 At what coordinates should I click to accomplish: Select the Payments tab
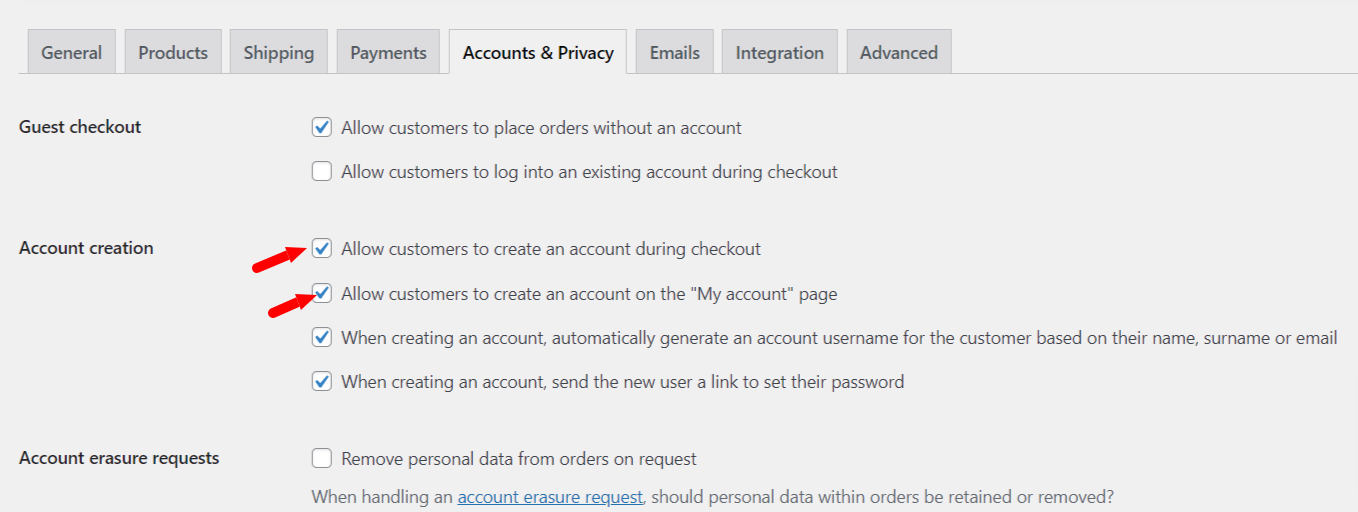pyautogui.click(x=388, y=52)
